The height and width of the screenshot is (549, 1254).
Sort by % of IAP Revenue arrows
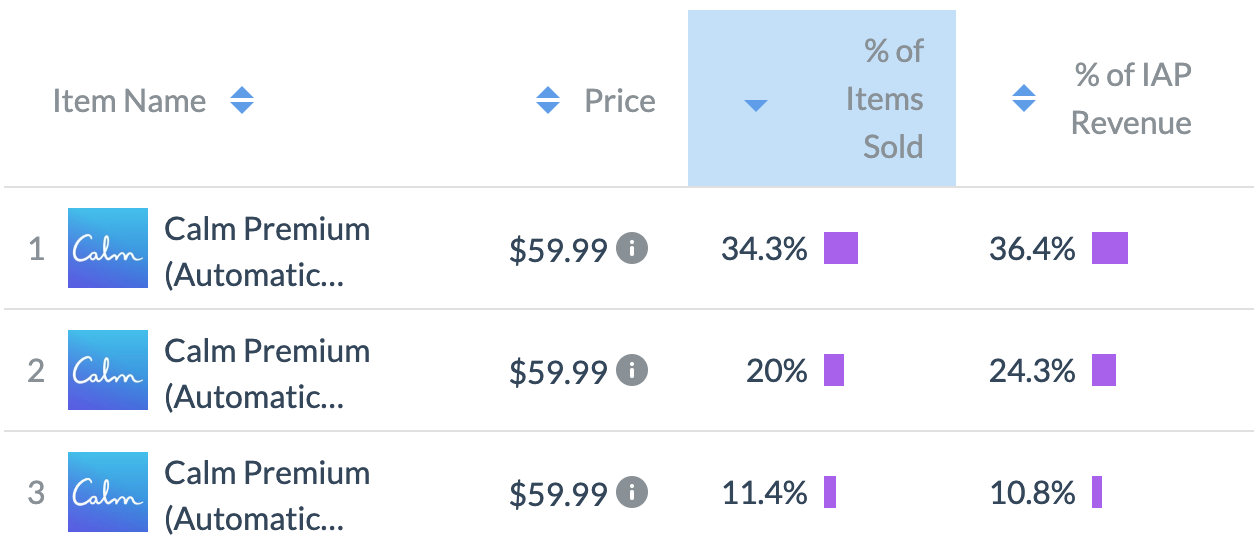(x=1023, y=99)
